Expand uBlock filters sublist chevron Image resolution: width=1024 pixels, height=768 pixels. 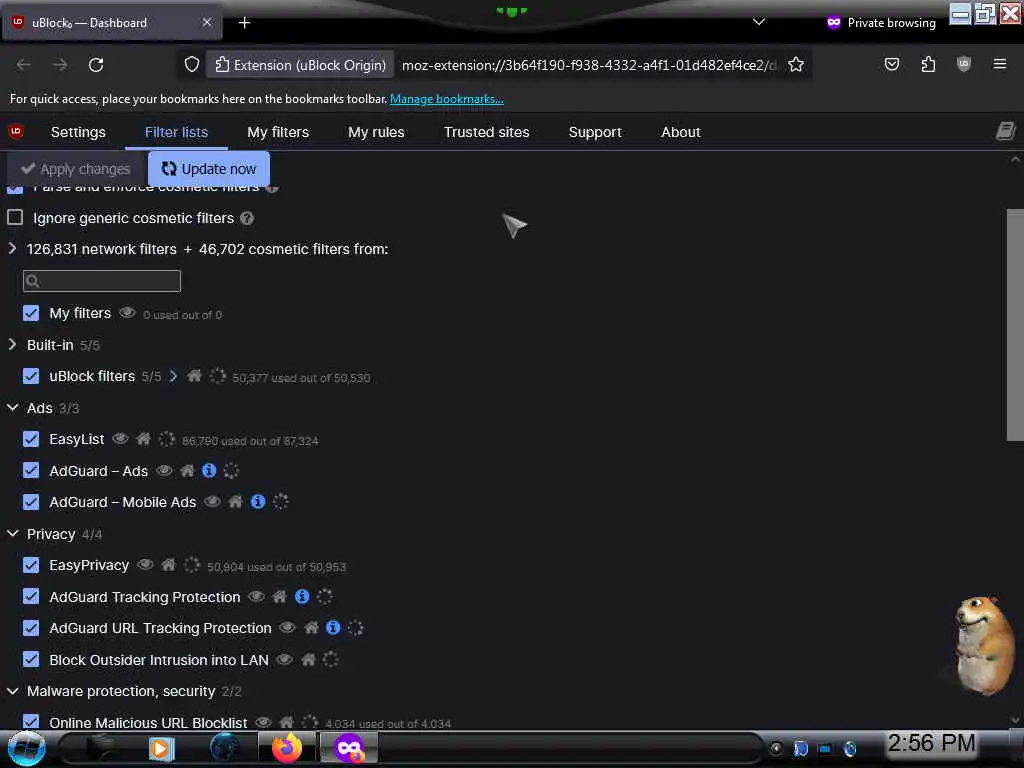[173, 376]
